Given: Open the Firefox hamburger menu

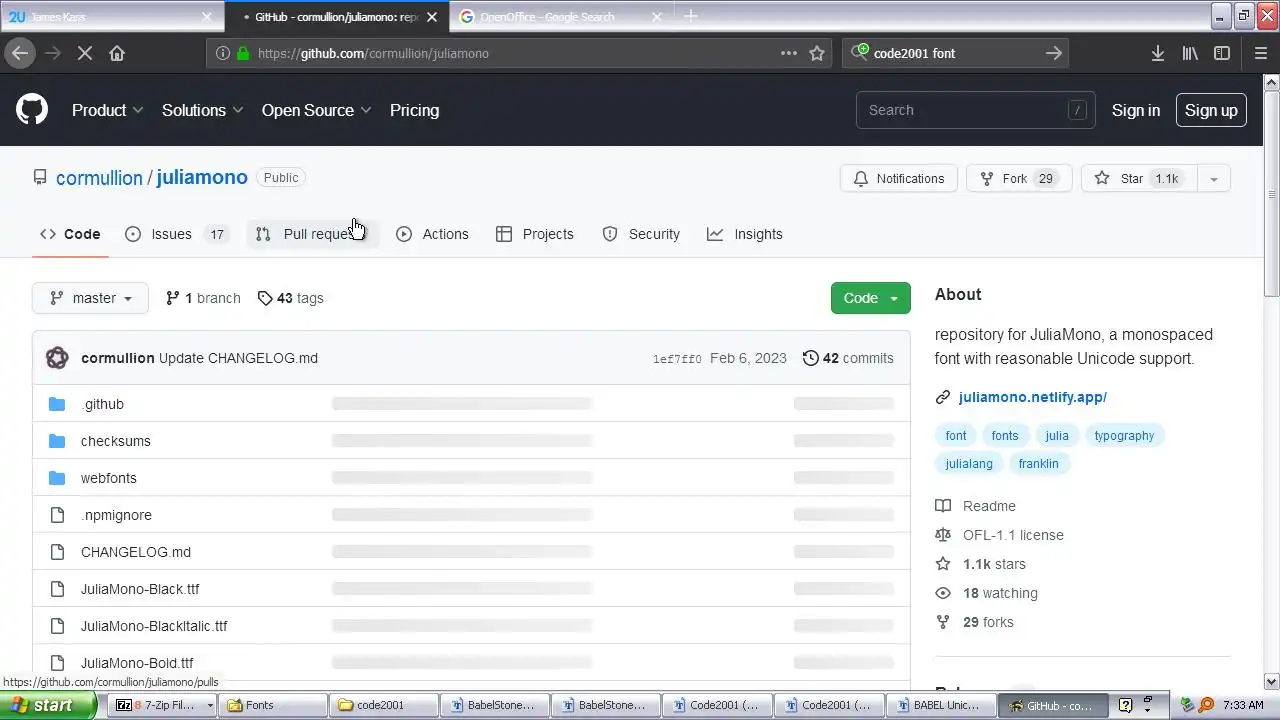Looking at the screenshot, I should 1261,53.
